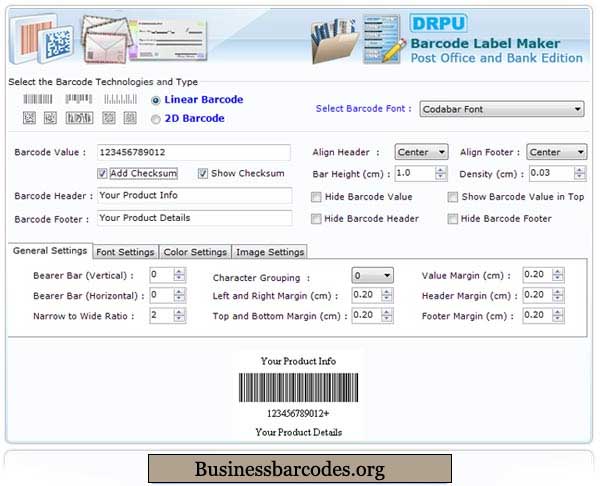600x486 pixels.
Task: Click the fourth 2D barcode sample icon
Action: [x=109, y=118]
